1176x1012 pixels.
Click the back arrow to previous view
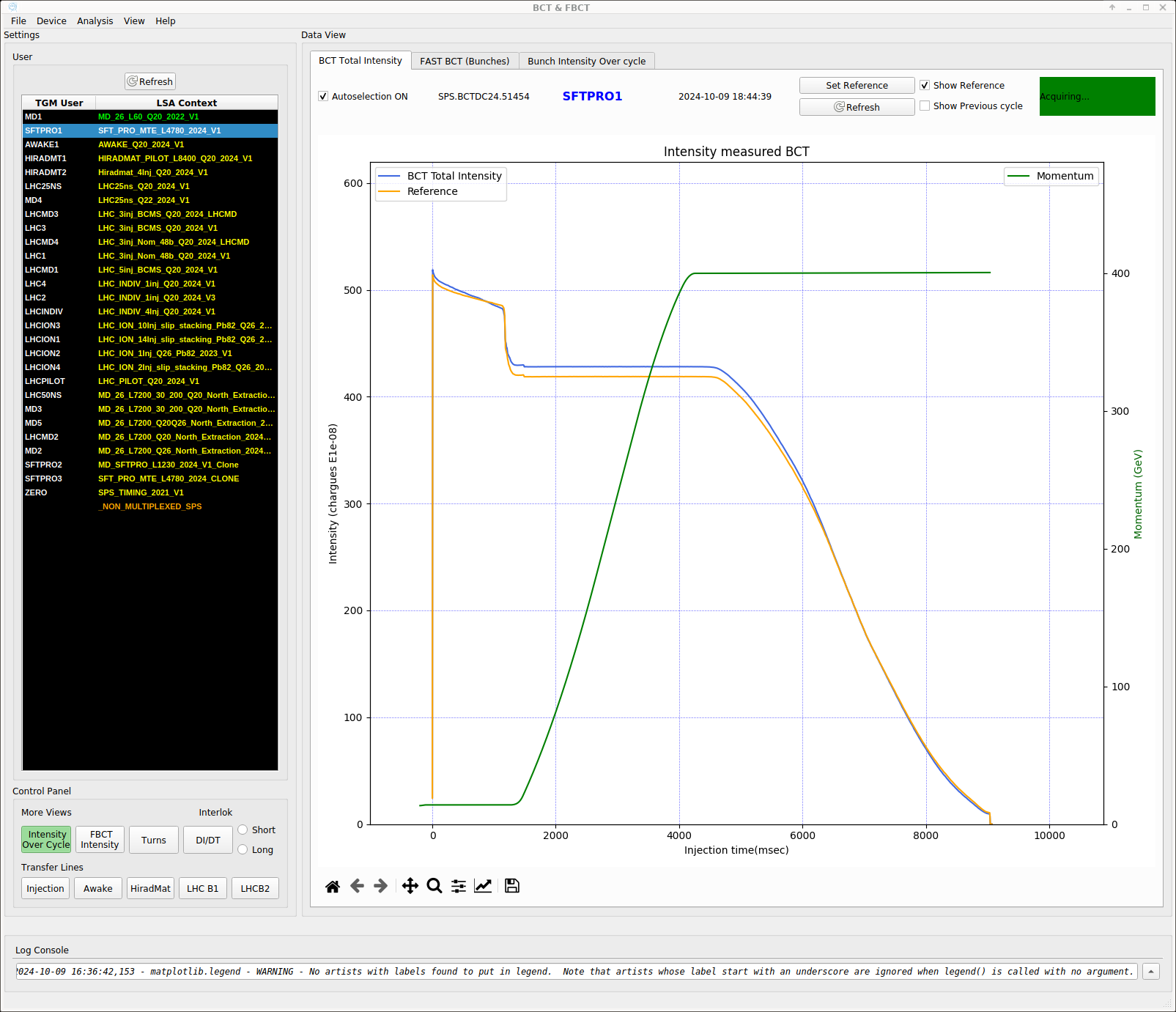tap(357, 887)
